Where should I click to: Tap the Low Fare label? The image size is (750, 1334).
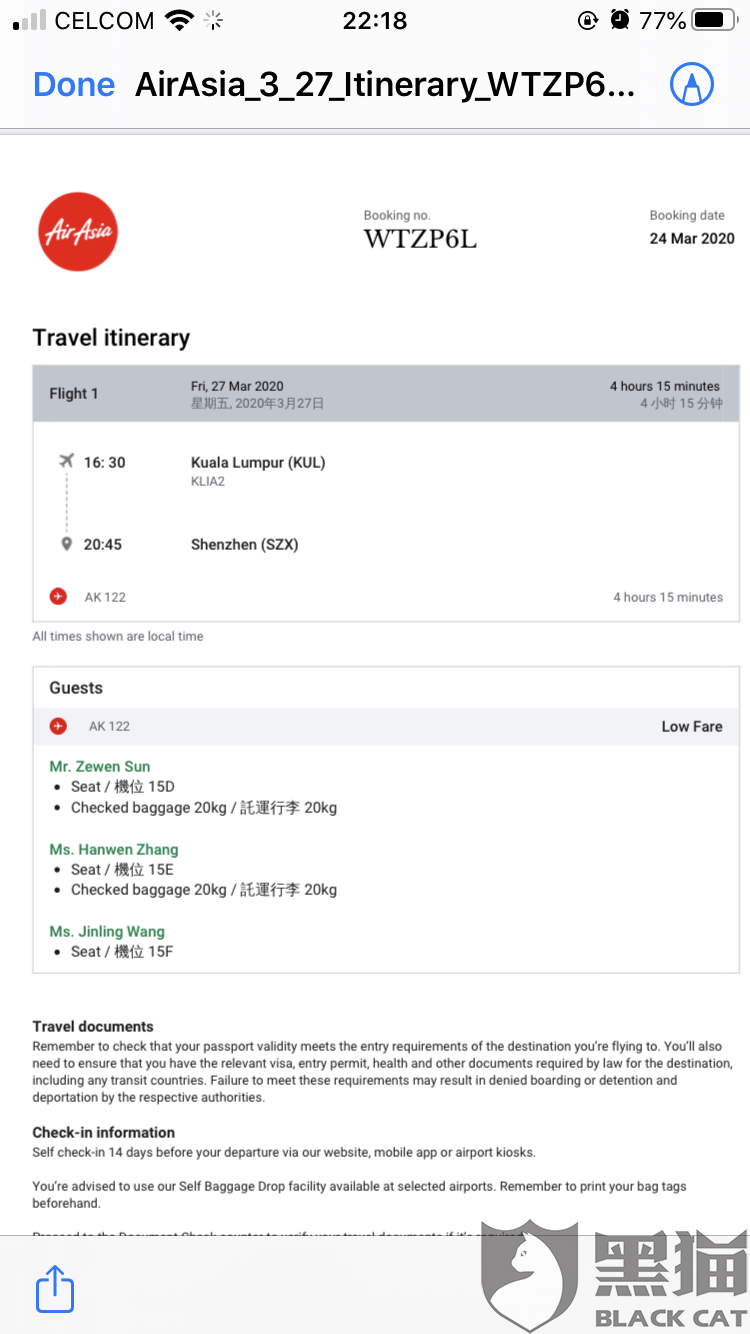click(692, 727)
